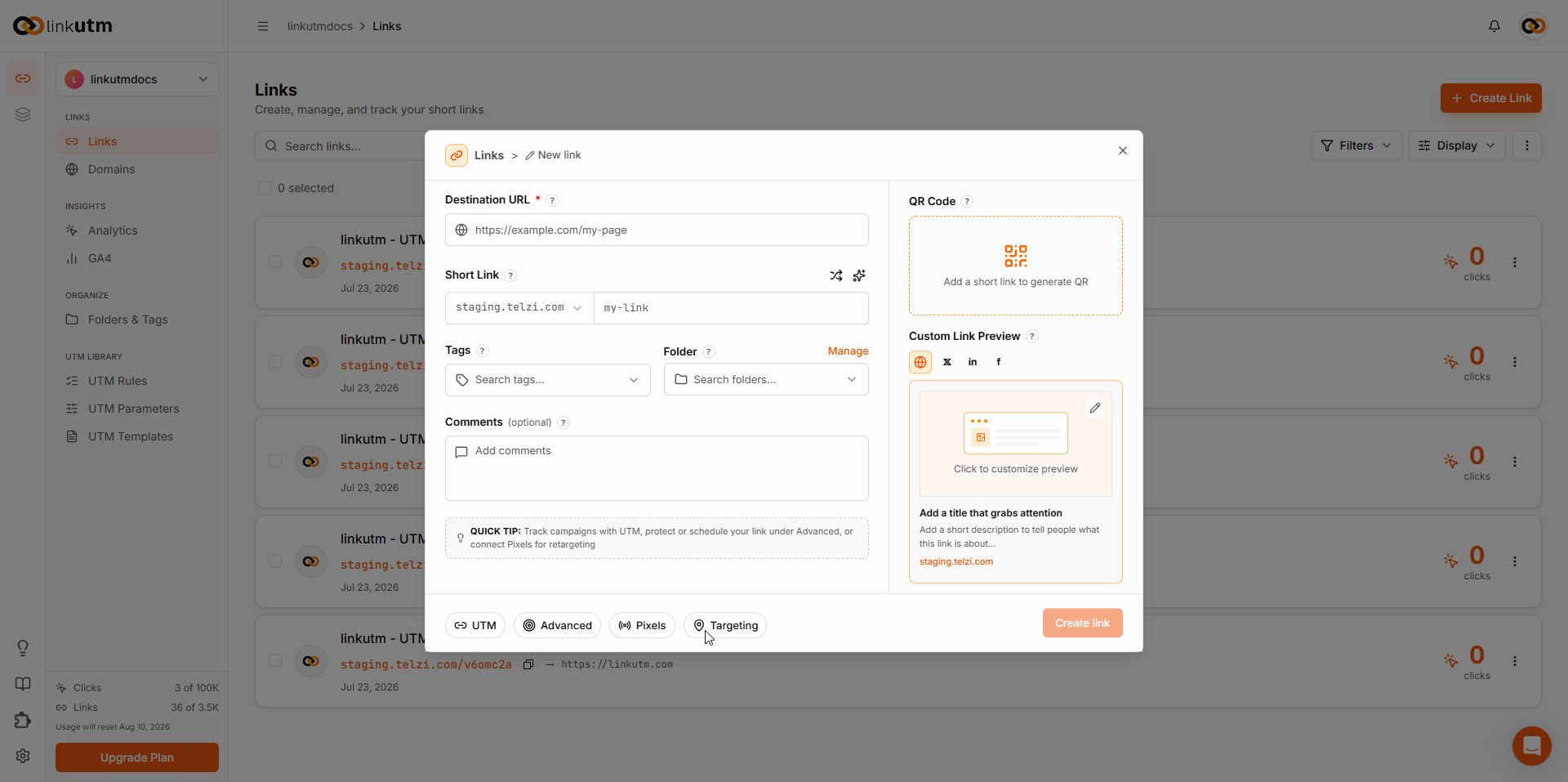Open UTM Parameters in sidebar
Viewport: 1568px width, 782px height.
tap(137, 409)
